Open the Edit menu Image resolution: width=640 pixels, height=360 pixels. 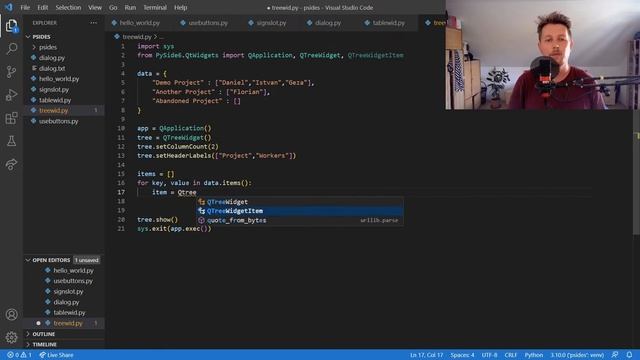[42, 7]
